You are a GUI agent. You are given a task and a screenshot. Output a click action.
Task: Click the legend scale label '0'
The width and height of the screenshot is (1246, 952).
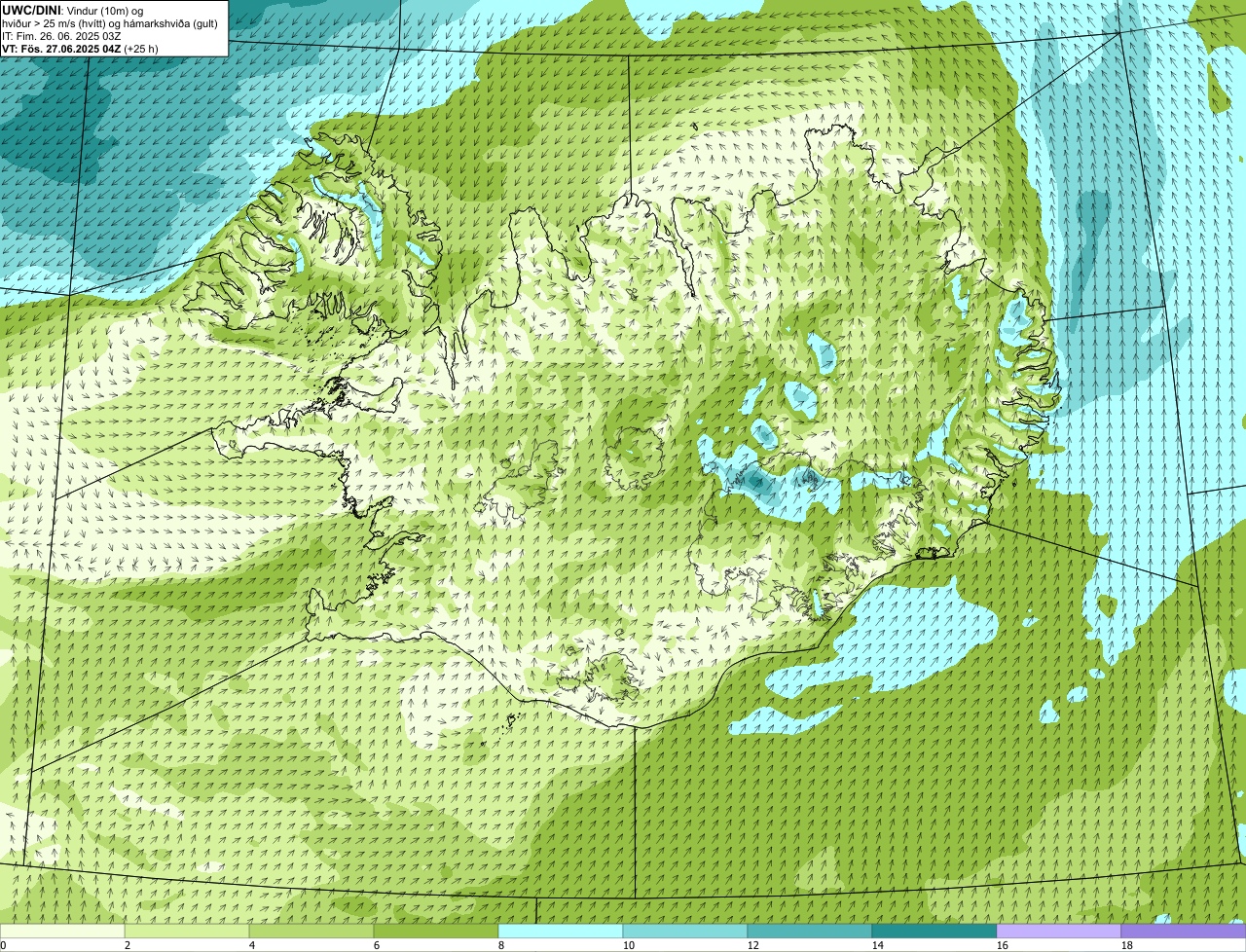(3, 945)
